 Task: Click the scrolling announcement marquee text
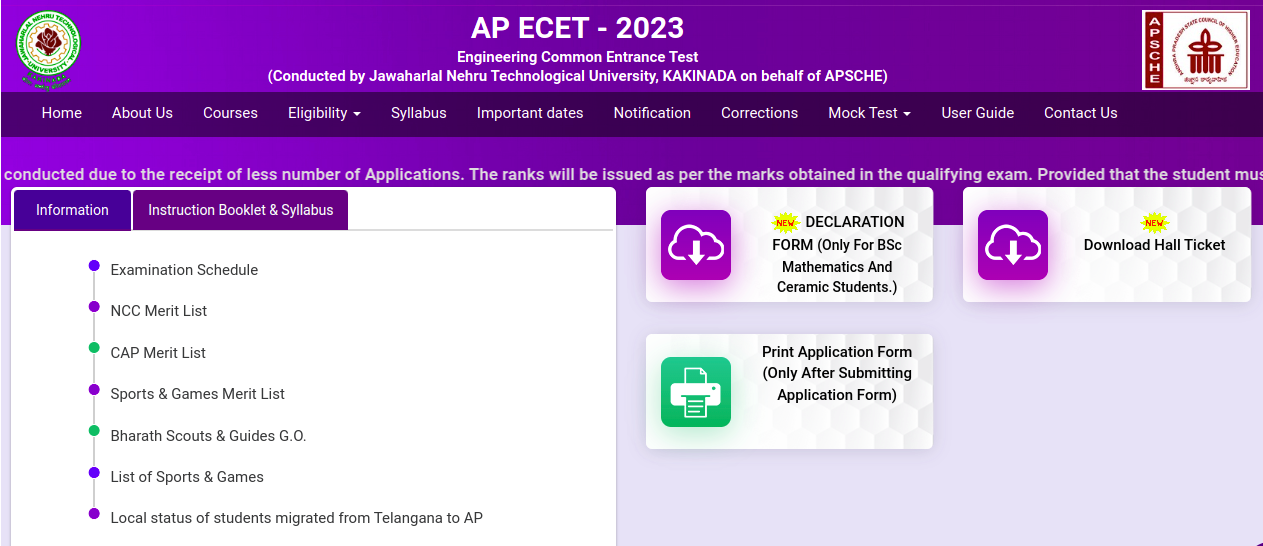click(631, 174)
